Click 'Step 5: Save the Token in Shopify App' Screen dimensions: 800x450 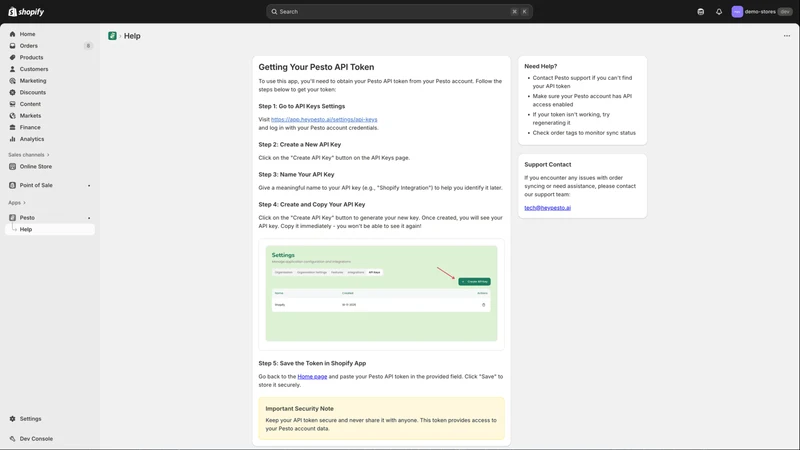tap(312, 363)
